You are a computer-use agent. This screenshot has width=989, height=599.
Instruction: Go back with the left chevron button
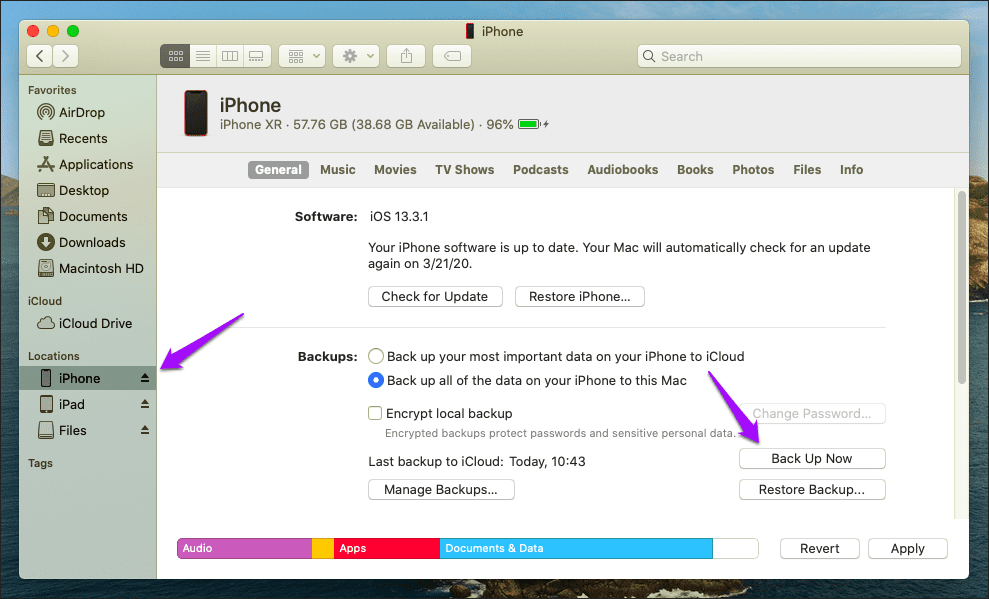tap(40, 56)
